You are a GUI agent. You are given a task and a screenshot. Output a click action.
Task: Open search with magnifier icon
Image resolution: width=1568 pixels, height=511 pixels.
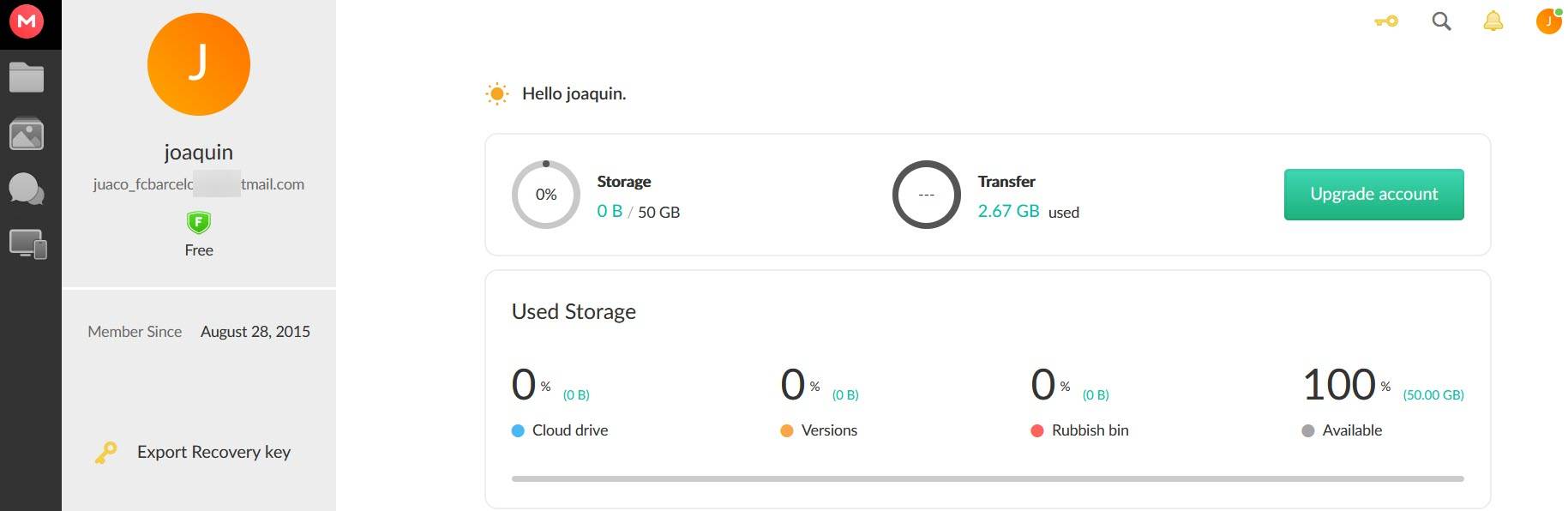pos(1441,21)
